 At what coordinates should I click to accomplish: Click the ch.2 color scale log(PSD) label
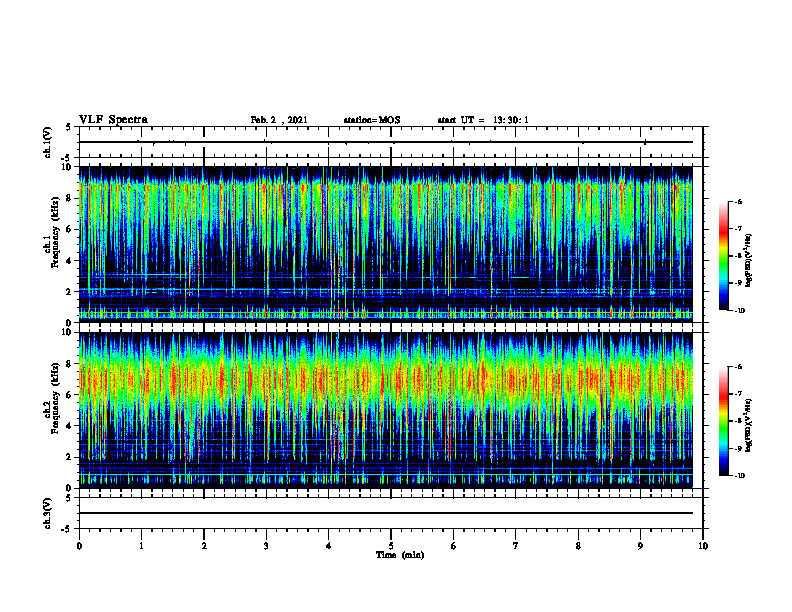tap(749, 426)
